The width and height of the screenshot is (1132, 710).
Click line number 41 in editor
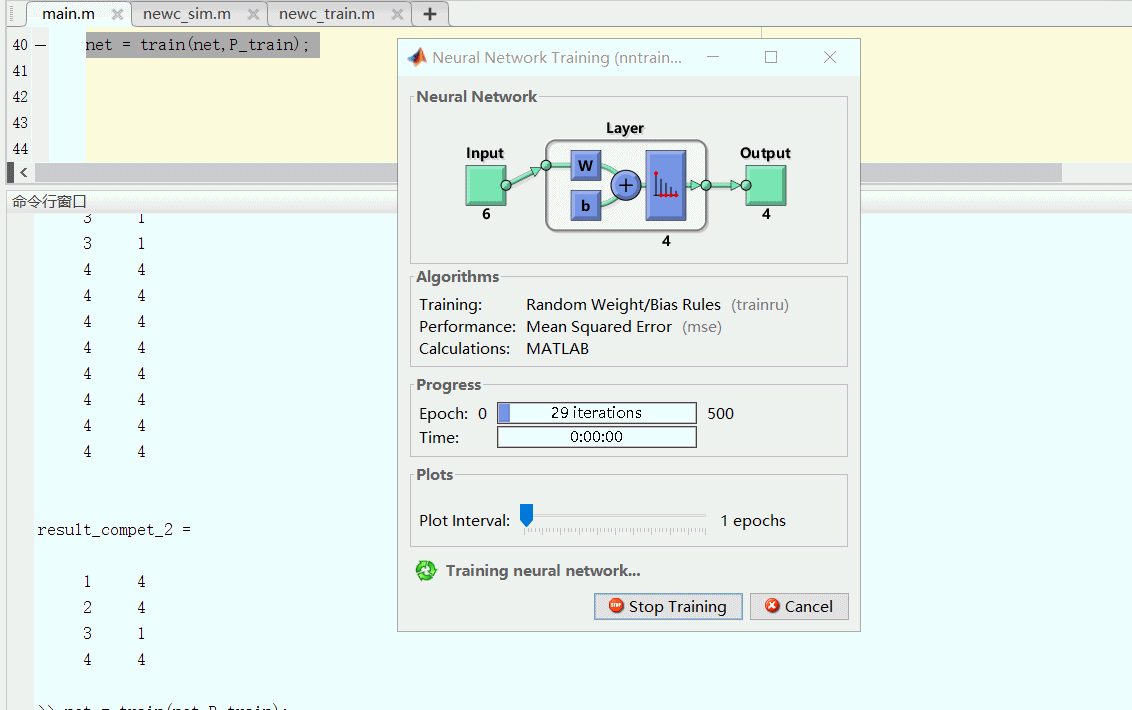coord(20,71)
